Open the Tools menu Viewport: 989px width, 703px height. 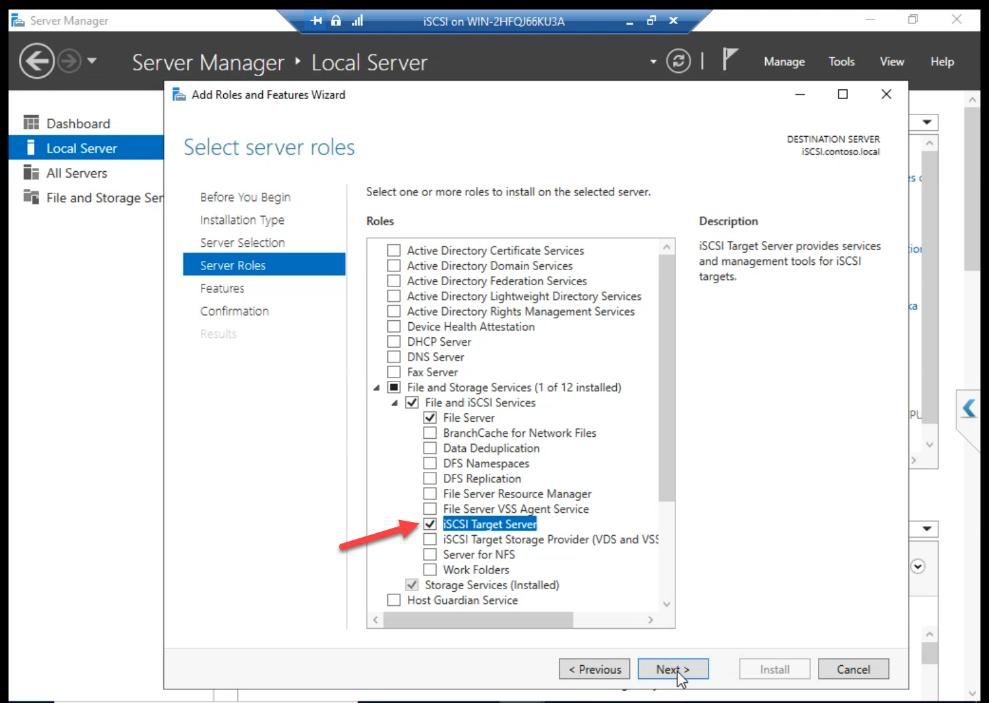[x=841, y=62]
